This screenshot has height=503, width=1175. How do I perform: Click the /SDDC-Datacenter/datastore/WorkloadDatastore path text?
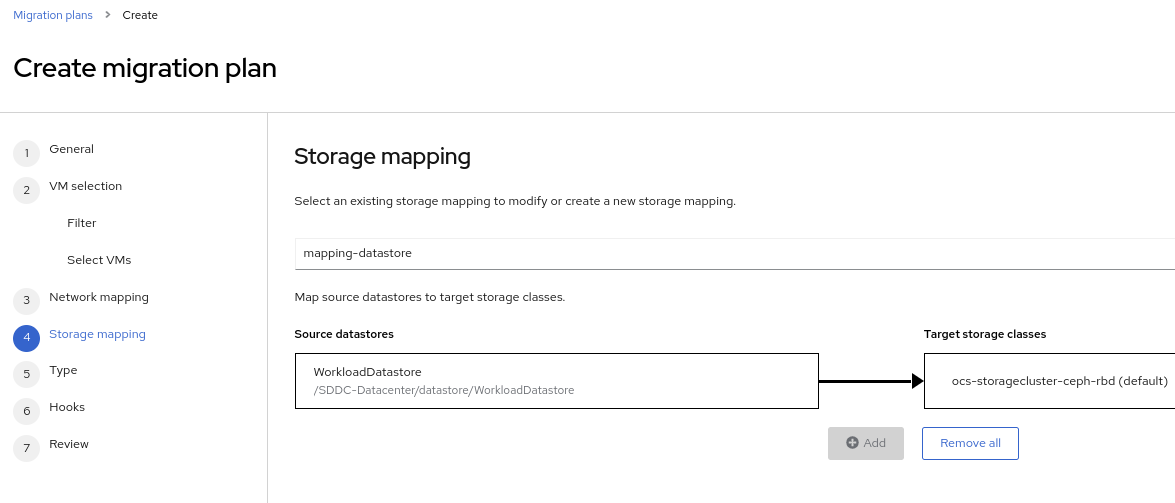coord(444,391)
